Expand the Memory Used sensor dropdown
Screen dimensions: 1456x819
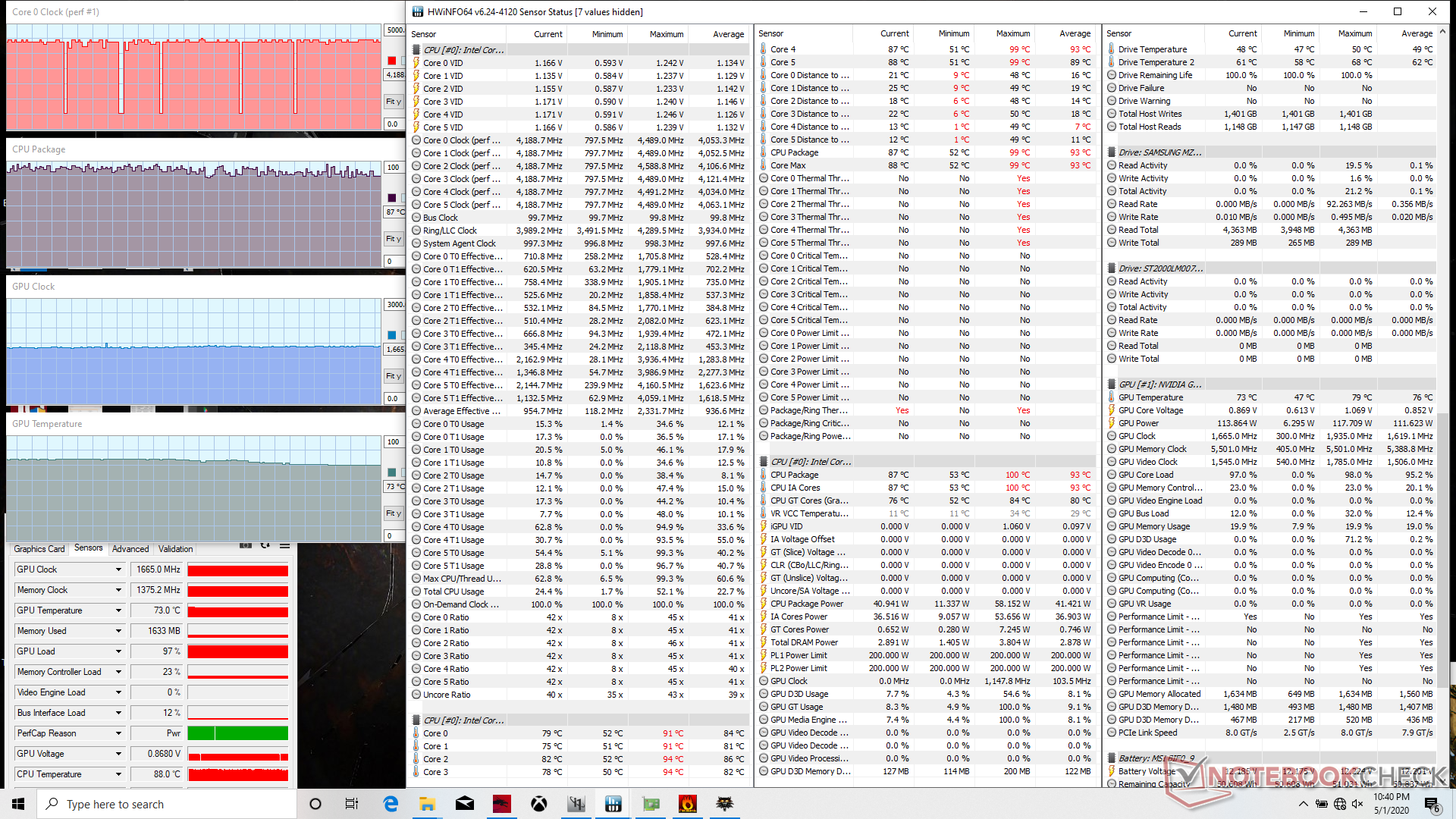pos(118,631)
